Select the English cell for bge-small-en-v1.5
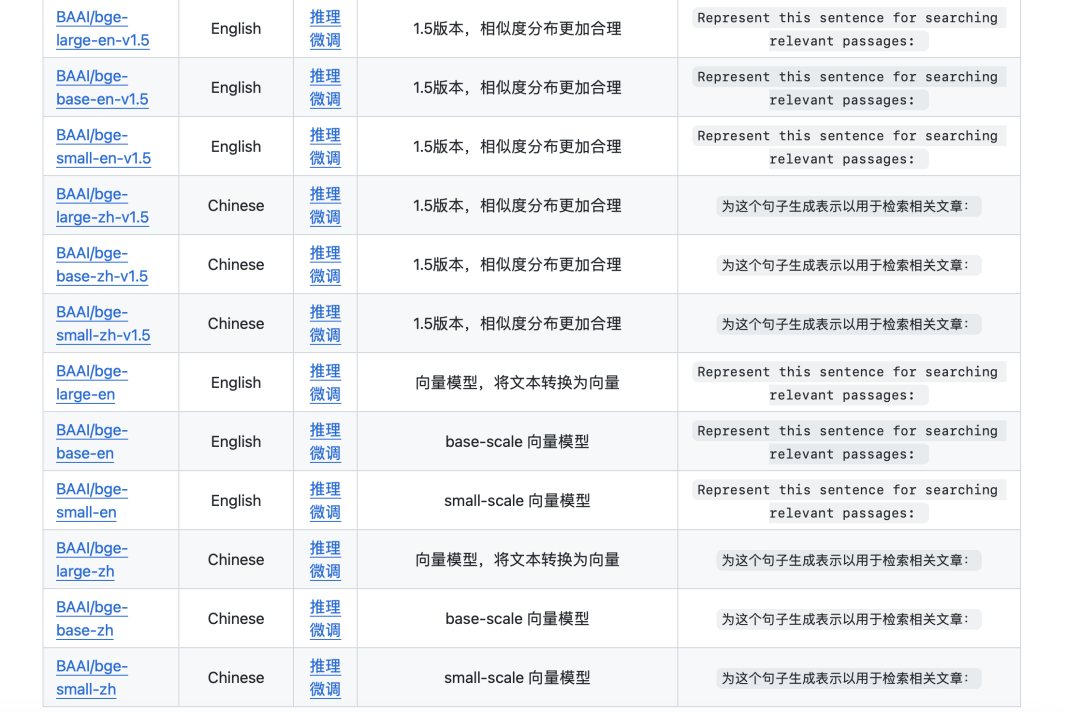 [x=236, y=147]
